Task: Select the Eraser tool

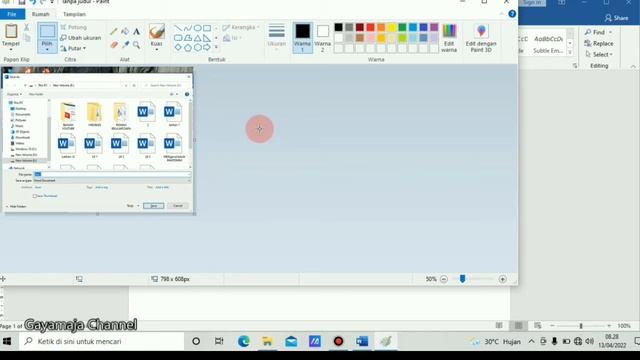Action: click(114, 44)
